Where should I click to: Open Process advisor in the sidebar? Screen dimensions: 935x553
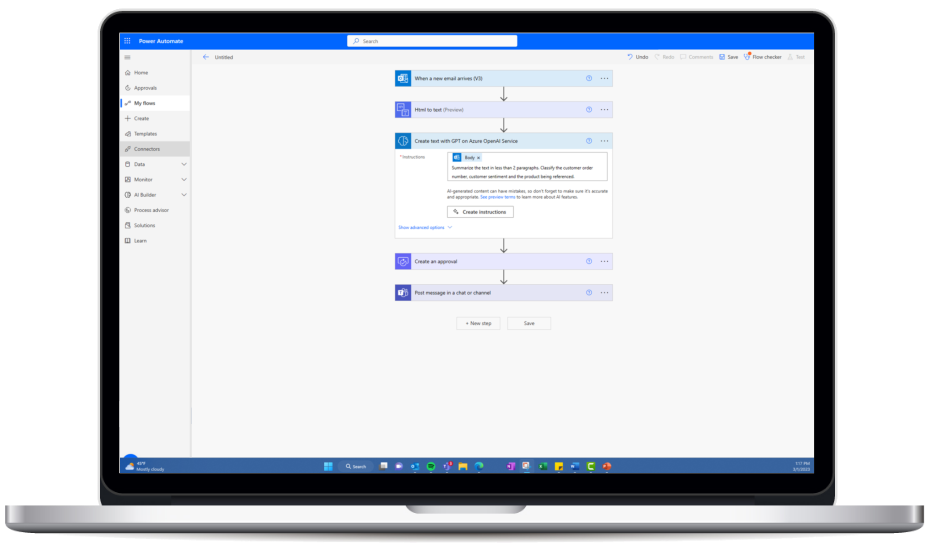pos(155,210)
